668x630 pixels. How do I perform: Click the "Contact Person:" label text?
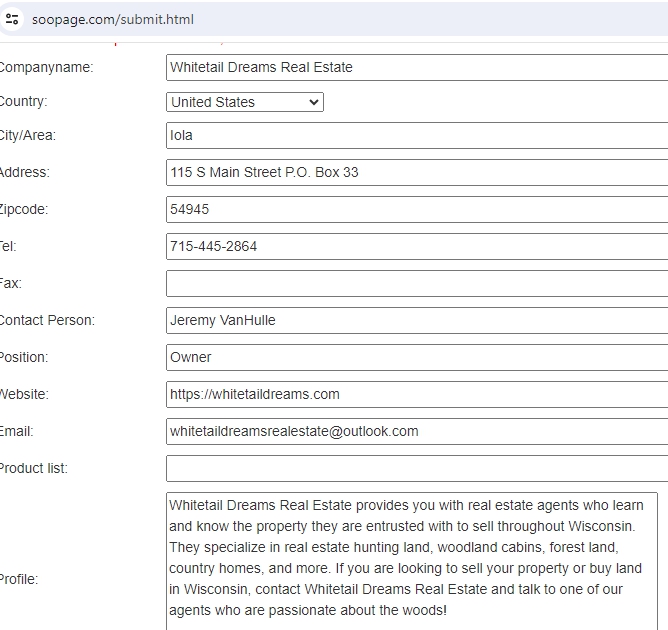[46, 320]
